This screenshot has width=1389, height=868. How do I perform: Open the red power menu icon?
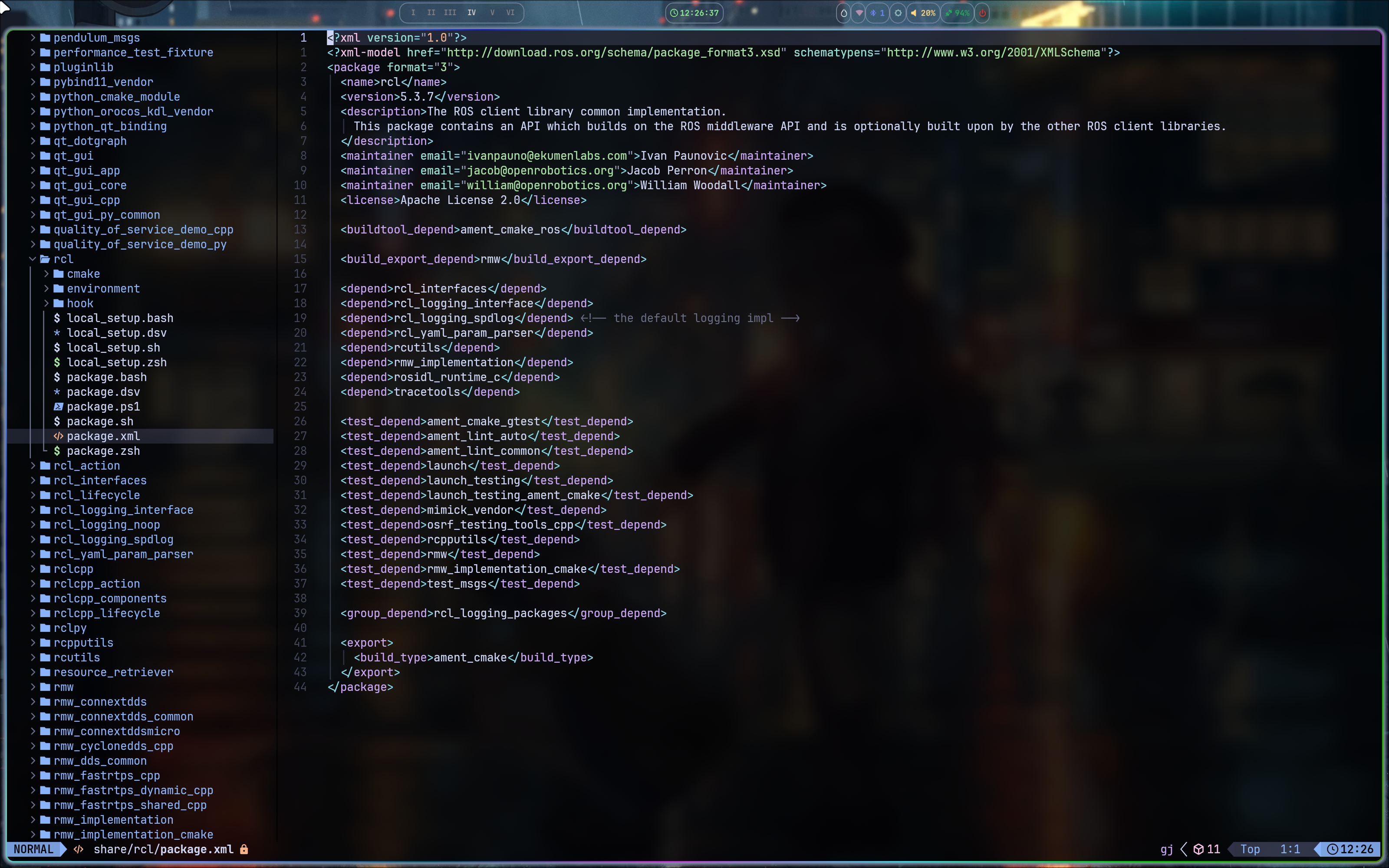pos(983,13)
